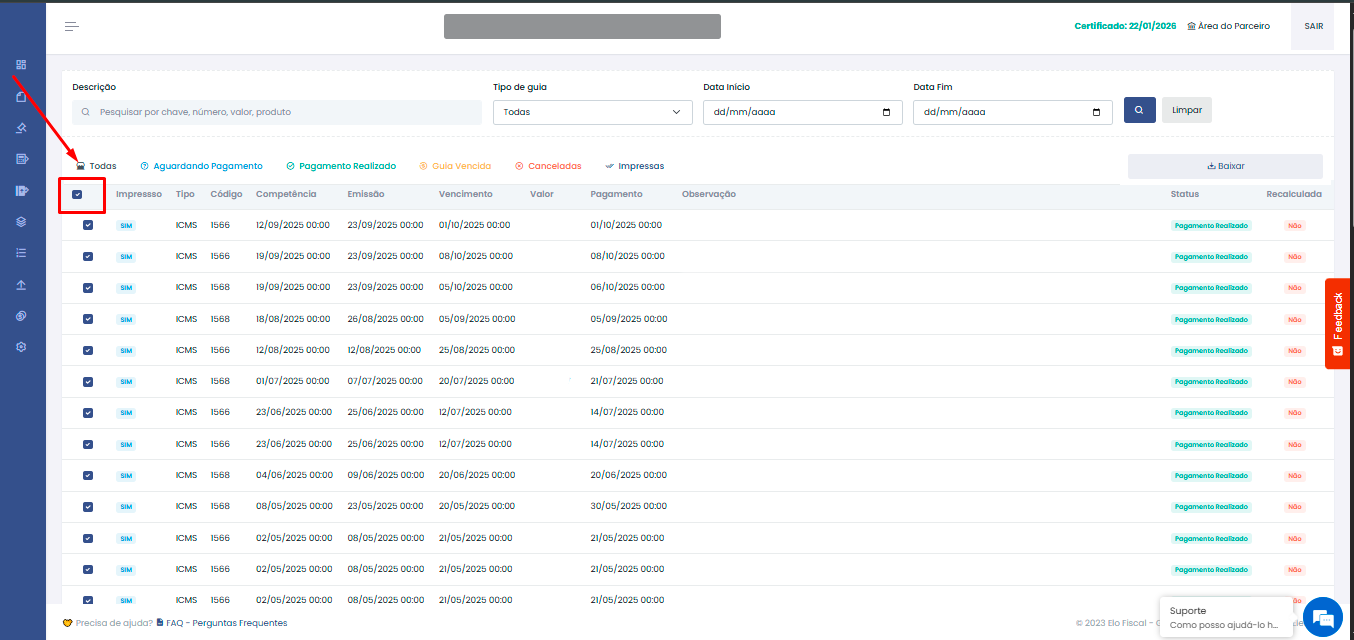This screenshot has height=640, width=1354.
Task: Click Pagamento Realizado status in 18/08/2025 row
Action: click(1211, 320)
